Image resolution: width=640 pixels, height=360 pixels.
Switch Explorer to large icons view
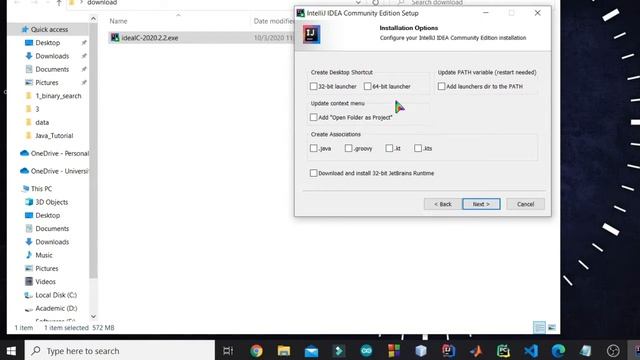pyautogui.click(x=551, y=327)
